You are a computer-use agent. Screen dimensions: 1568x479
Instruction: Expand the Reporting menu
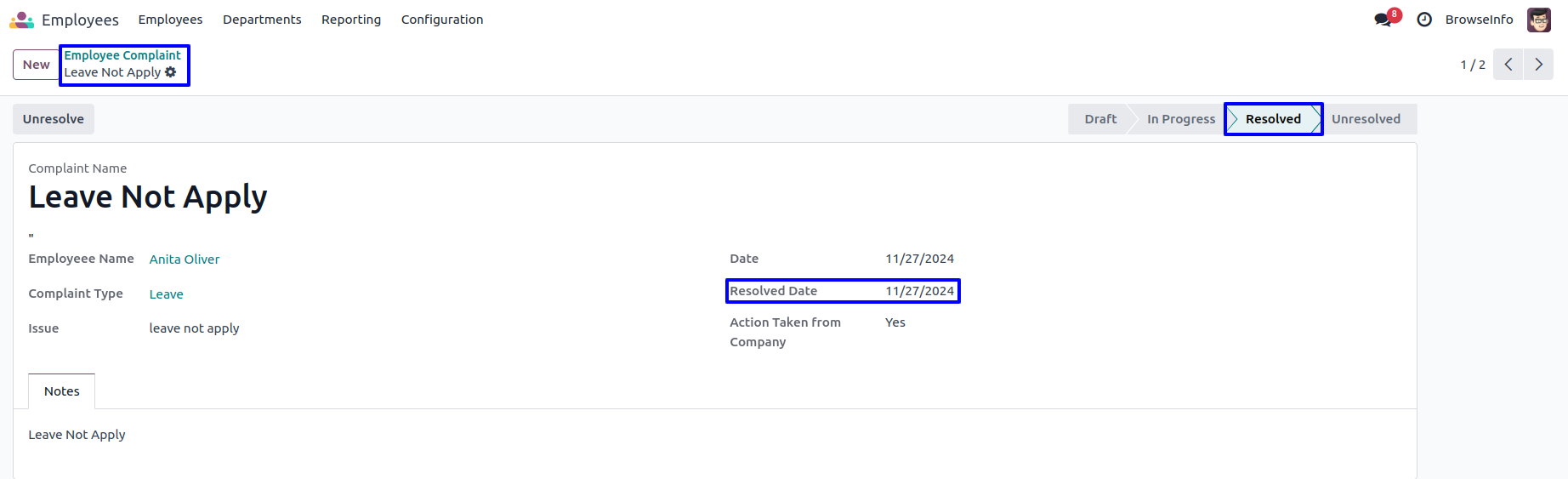pos(351,20)
